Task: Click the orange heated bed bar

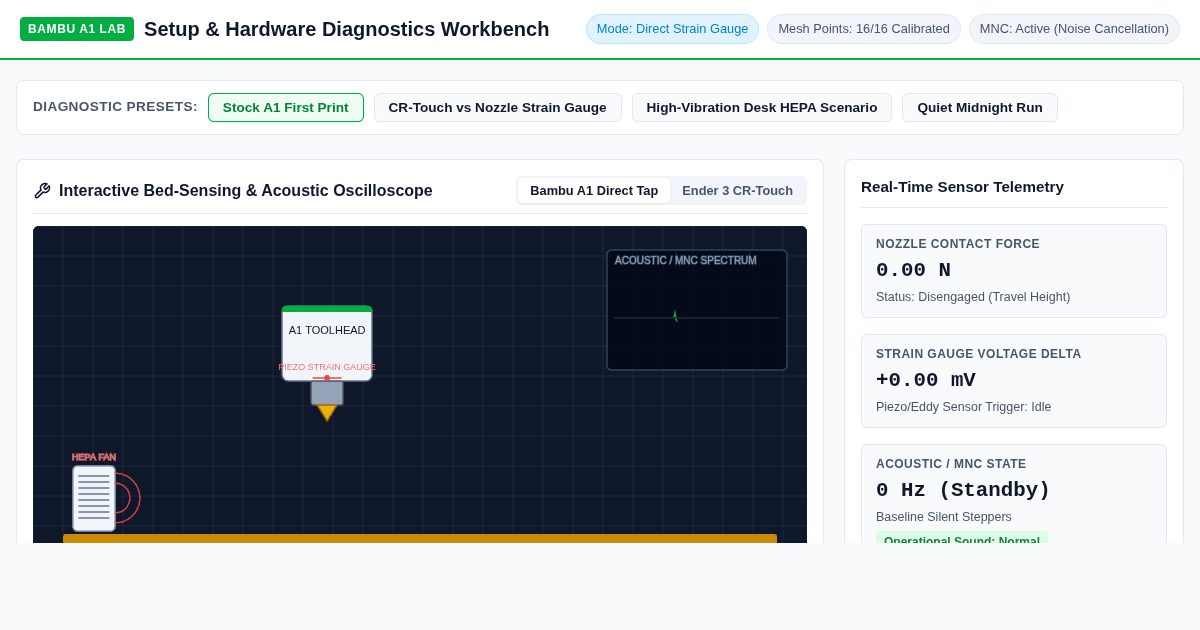Action: 420,538
